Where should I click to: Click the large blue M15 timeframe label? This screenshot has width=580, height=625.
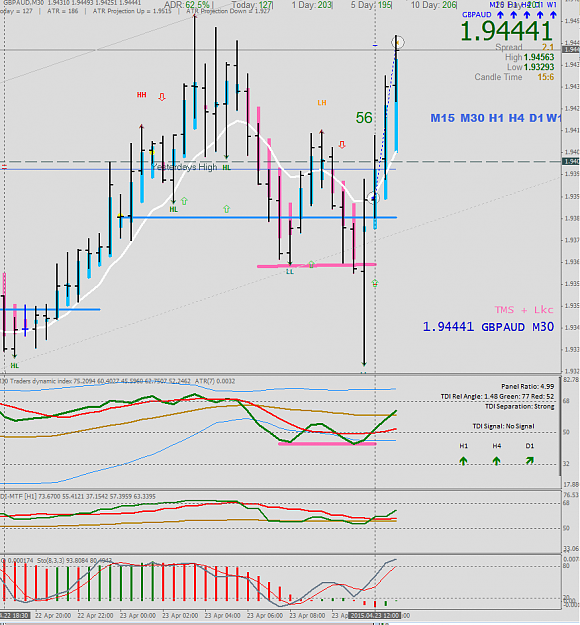point(442,118)
